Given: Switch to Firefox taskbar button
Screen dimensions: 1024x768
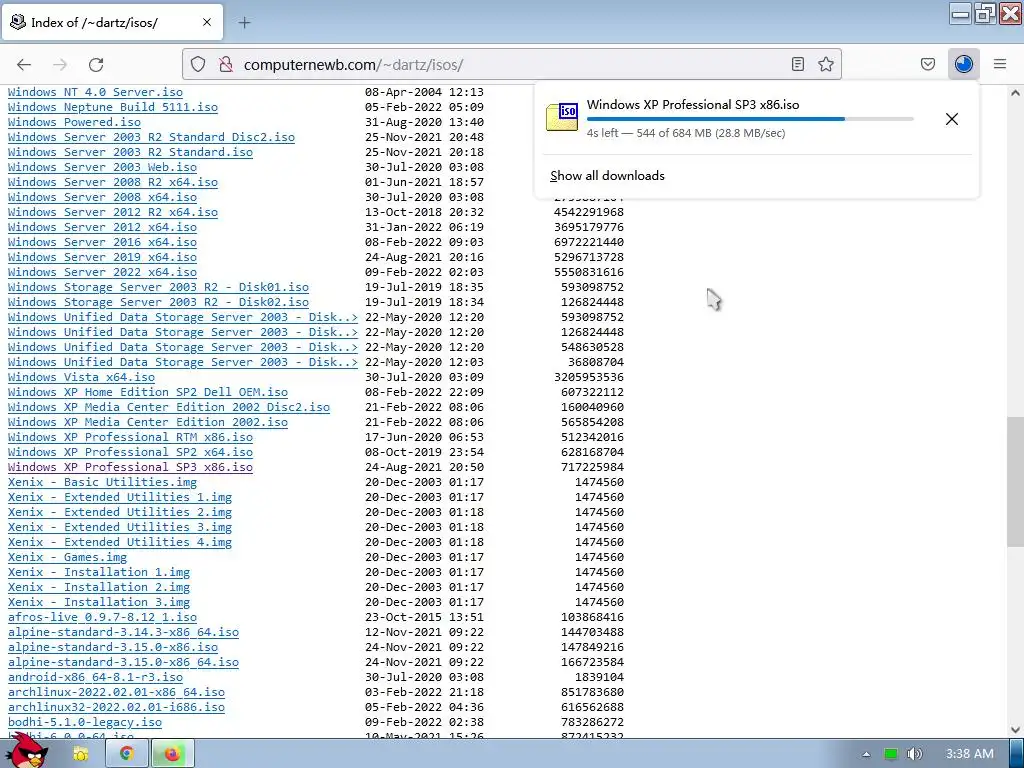Looking at the screenshot, I should pyautogui.click(x=172, y=754).
